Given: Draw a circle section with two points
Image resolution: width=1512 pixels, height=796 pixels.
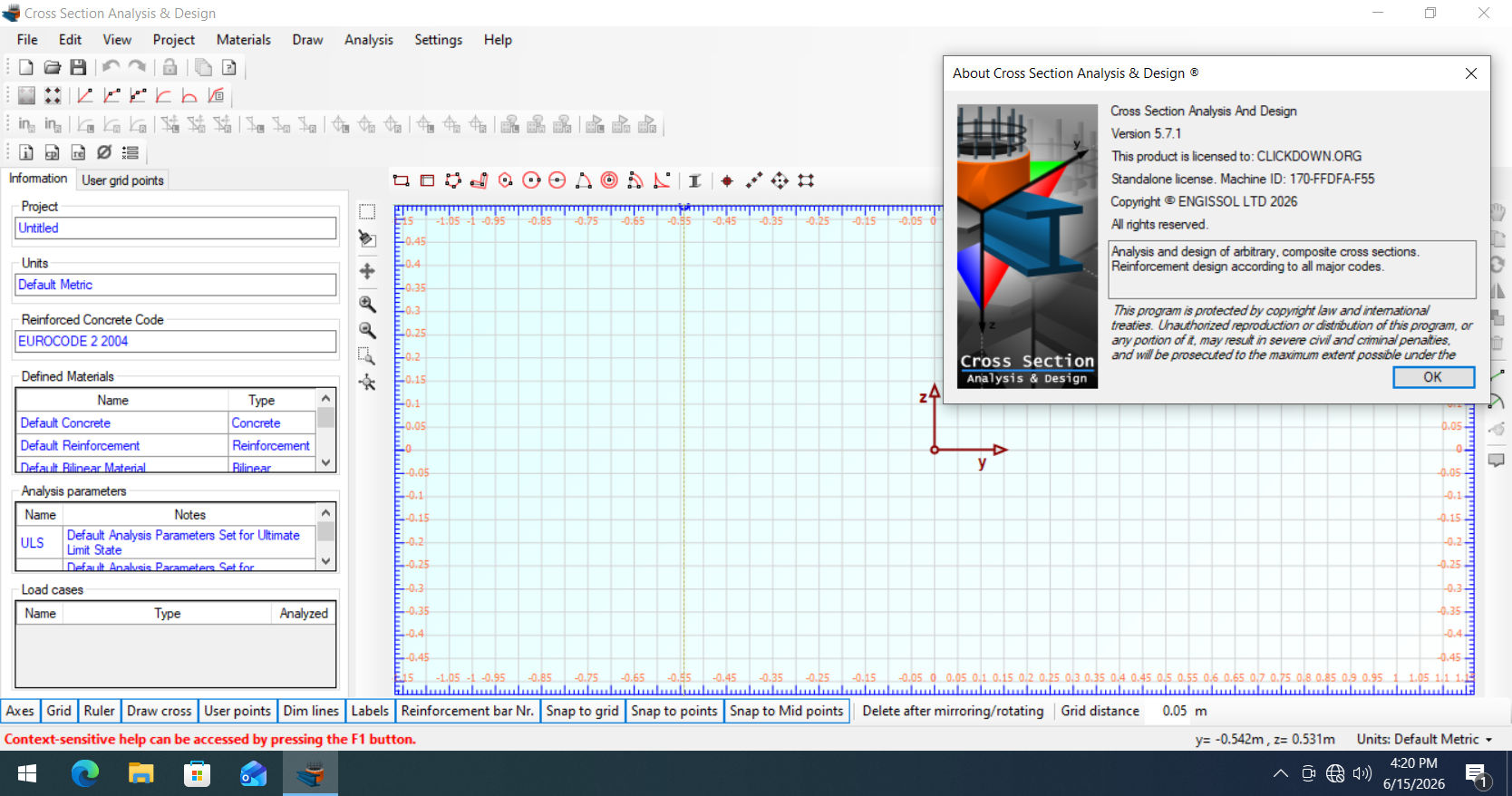Looking at the screenshot, I should 532,180.
